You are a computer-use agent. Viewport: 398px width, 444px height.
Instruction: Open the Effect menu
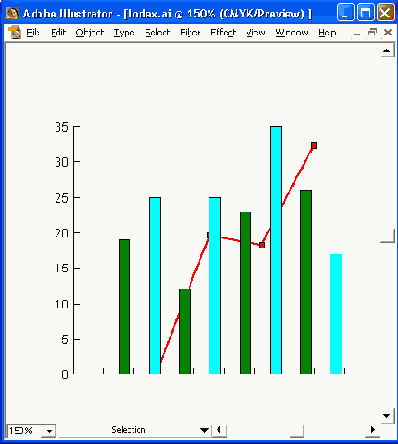coord(223,32)
